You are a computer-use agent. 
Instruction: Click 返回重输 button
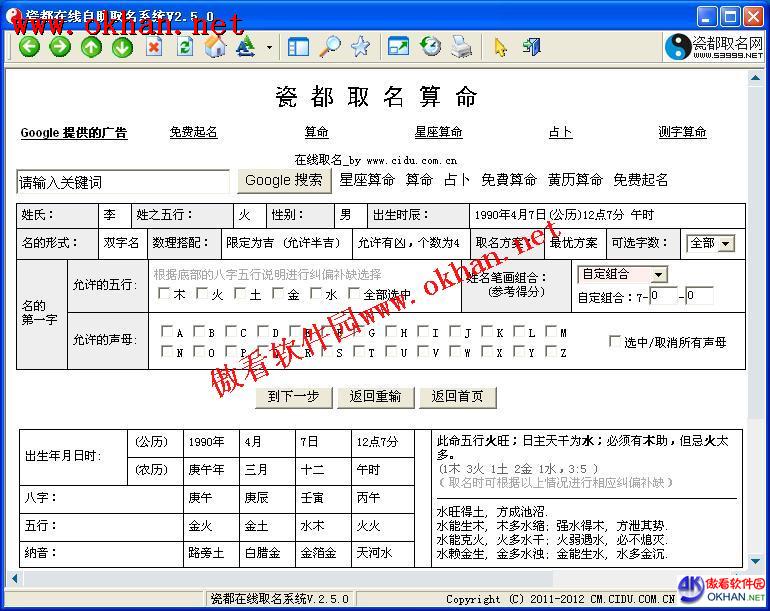tap(376, 397)
